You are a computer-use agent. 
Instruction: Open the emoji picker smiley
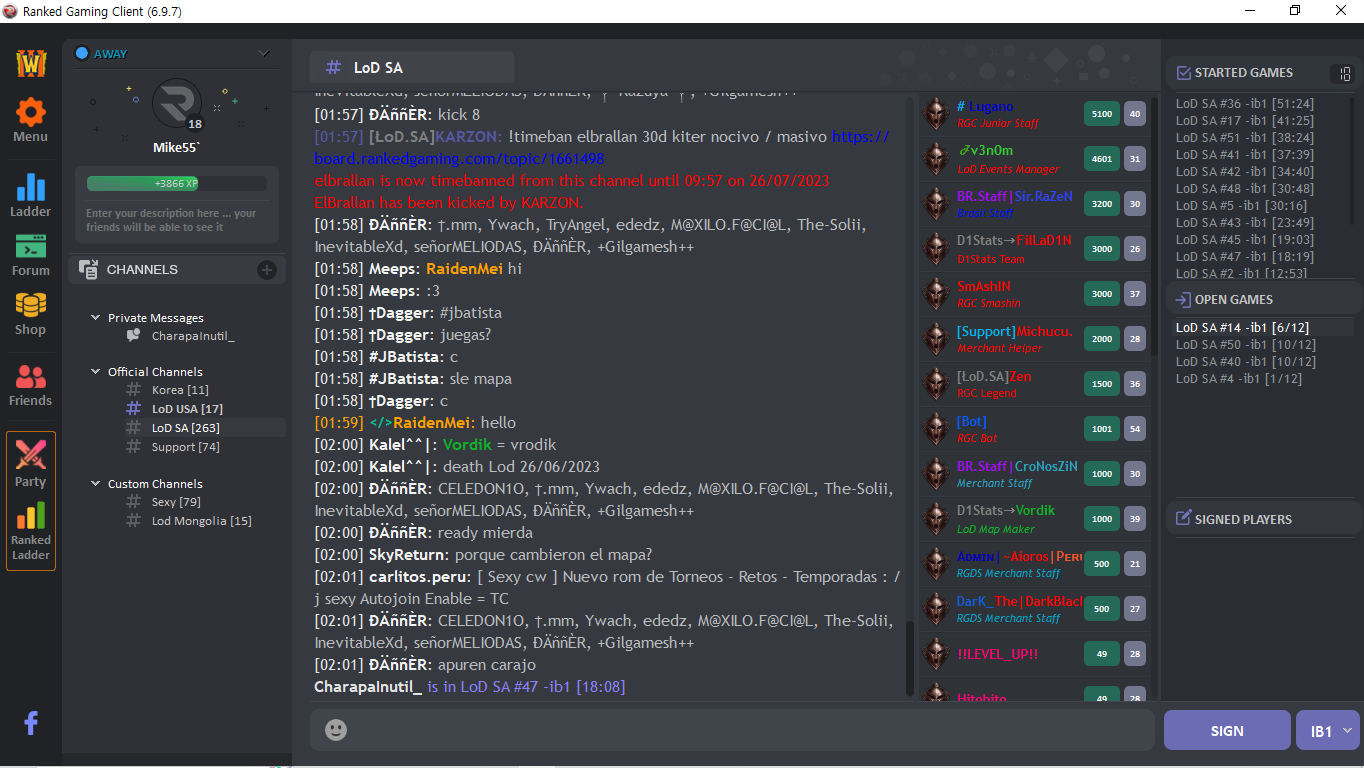336,730
